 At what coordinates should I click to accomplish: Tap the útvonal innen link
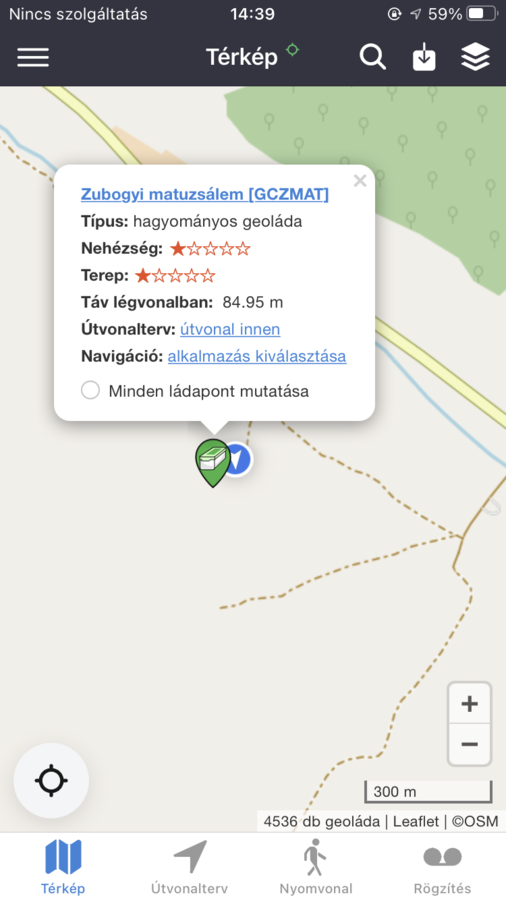230,329
